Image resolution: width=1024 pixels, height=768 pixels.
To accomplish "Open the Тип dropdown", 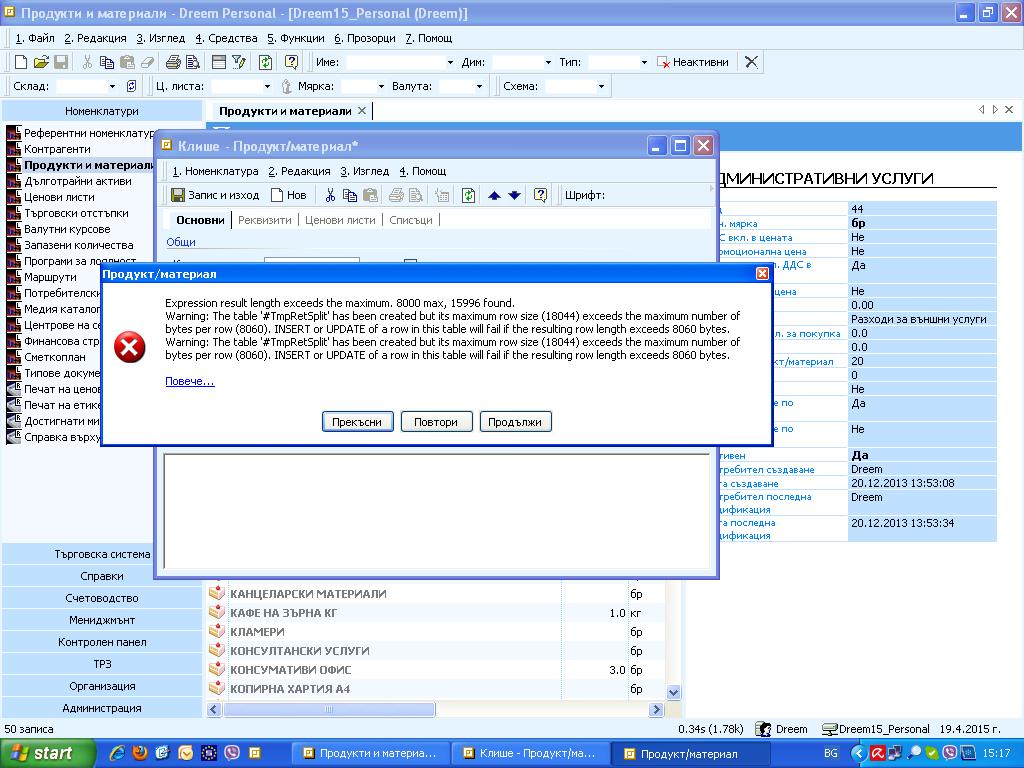I will [x=644, y=62].
